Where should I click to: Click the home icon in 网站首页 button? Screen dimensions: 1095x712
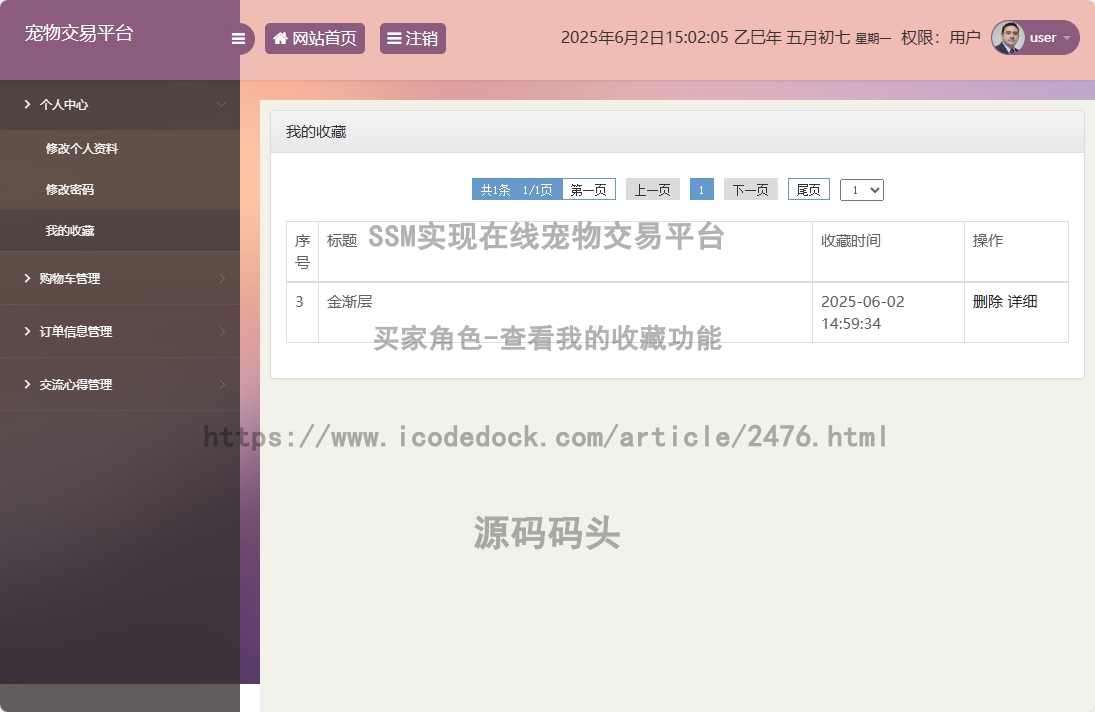click(x=280, y=38)
